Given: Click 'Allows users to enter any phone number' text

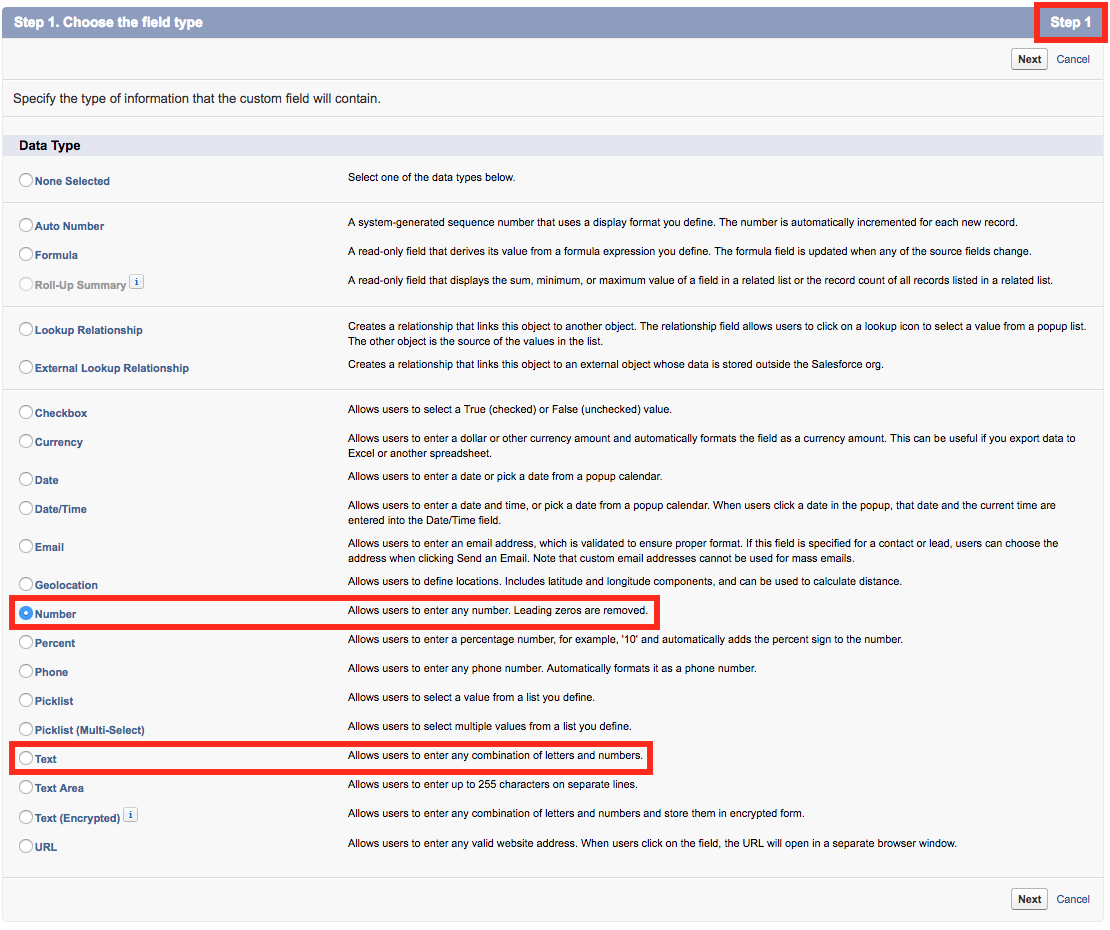Looking at the screenshot, I should [x=552, y=668].
